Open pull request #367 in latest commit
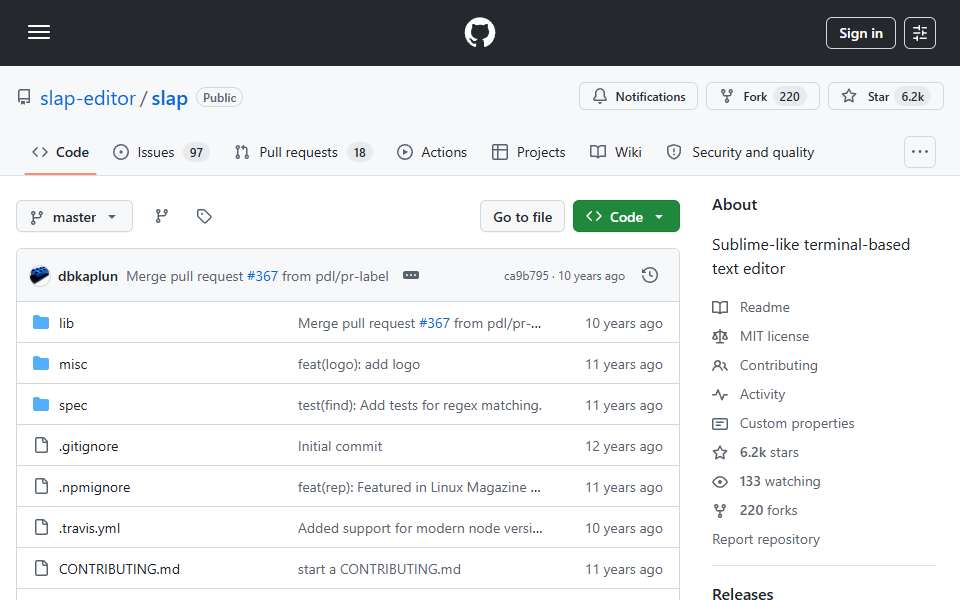The height and width of the screenshot is (600, 960). [x=262, y=276]
